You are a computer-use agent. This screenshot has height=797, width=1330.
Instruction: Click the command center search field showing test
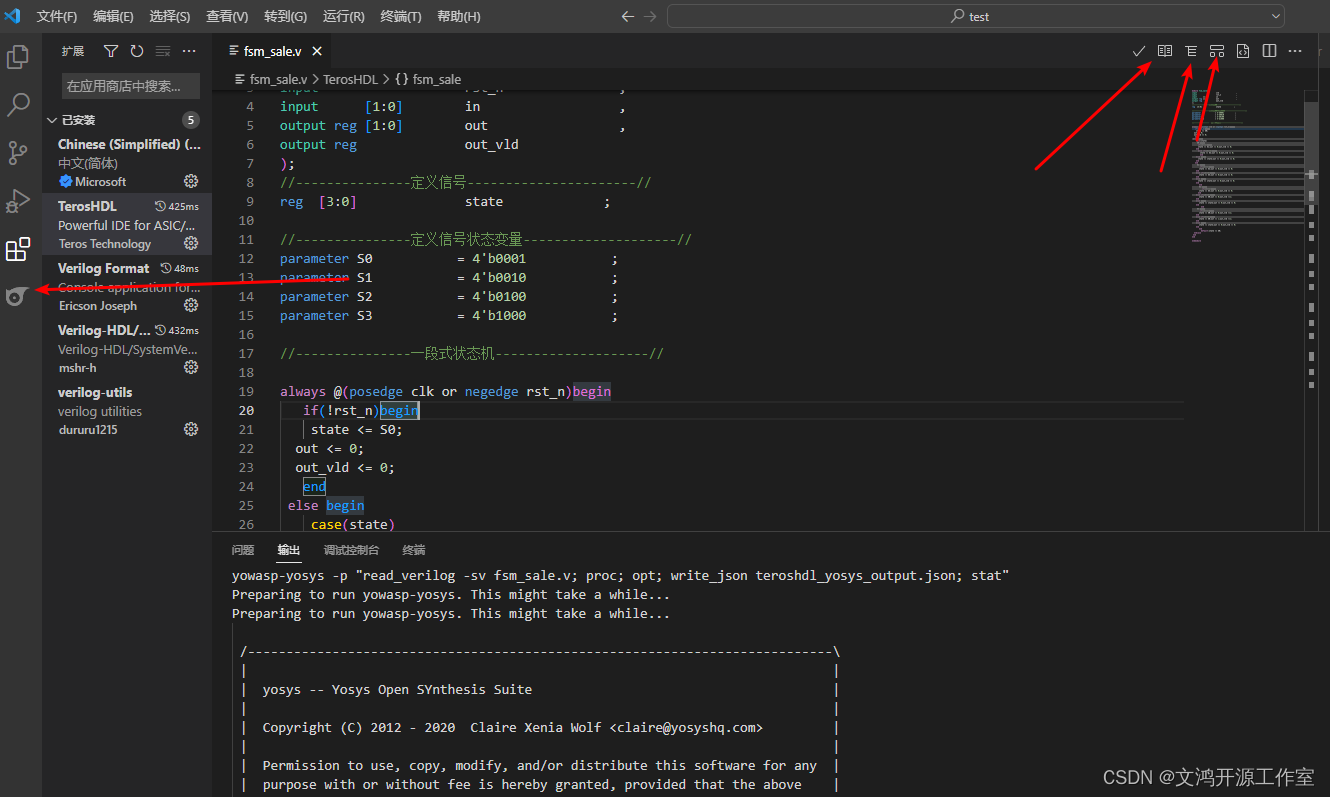pyautogui.click(x=976, y=16)
